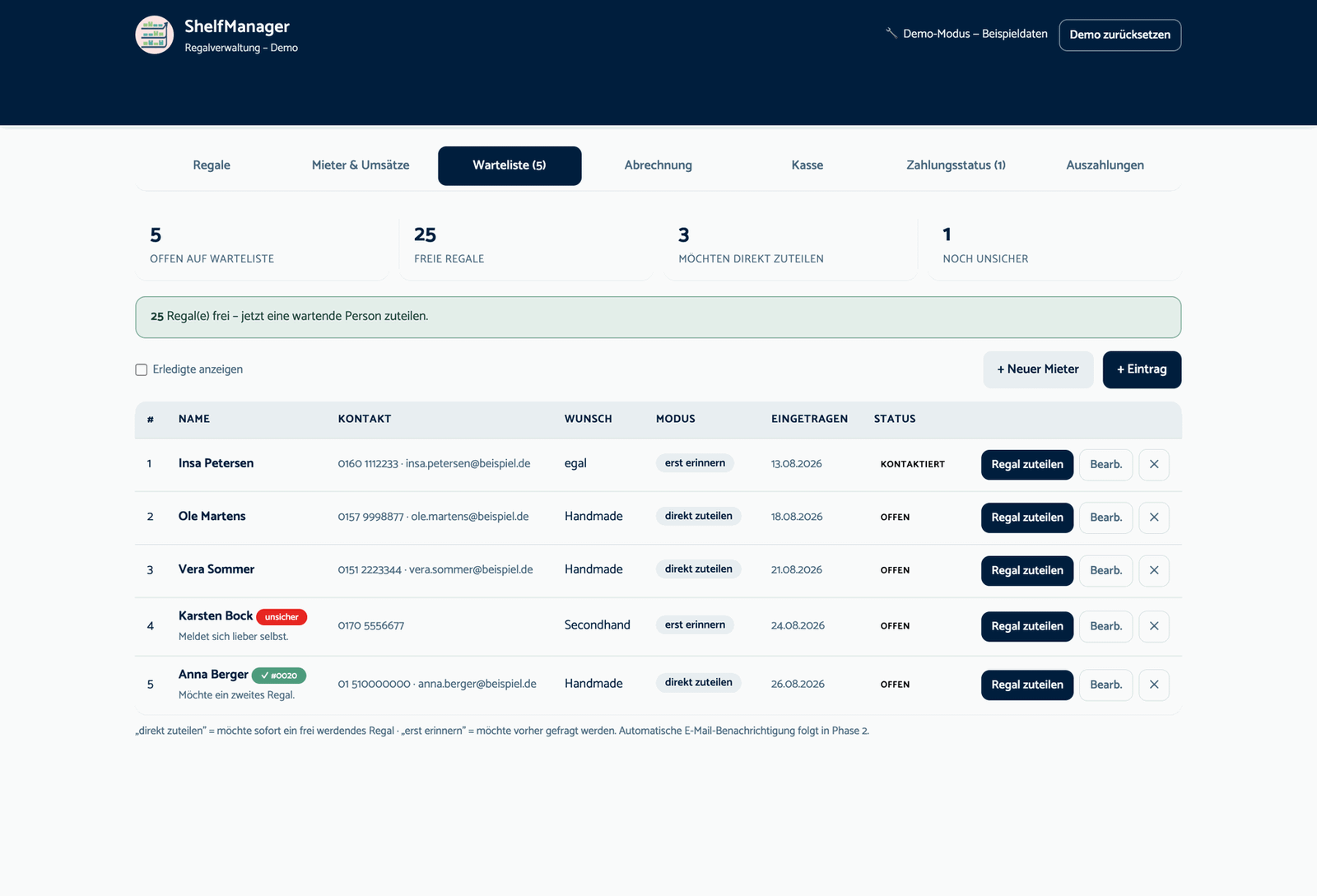Switch to Mieter & Umsätze tab
The image size is (1317, 896).
(x=361, y=165)
